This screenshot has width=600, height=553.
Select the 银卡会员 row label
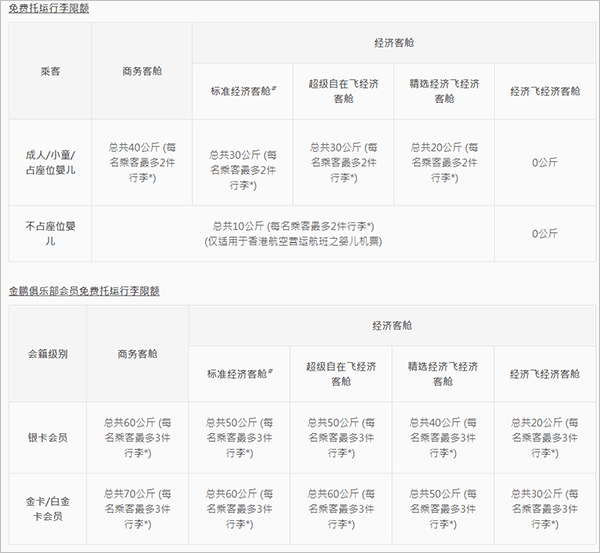tap(48, 438)
